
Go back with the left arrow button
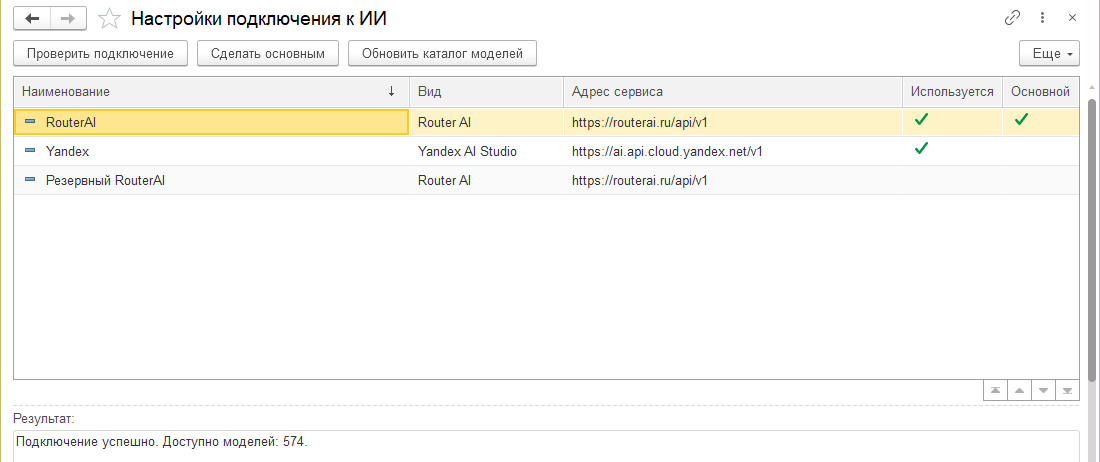(32, 18)
